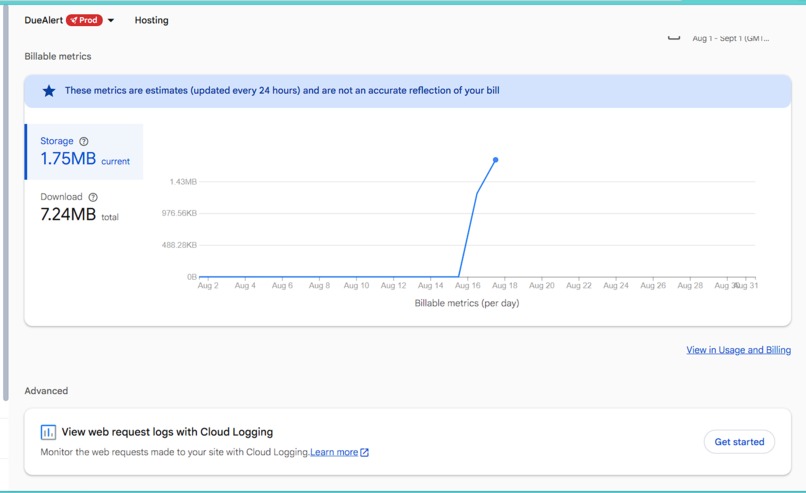Click the chart's final data point dot

click(496, 160)
